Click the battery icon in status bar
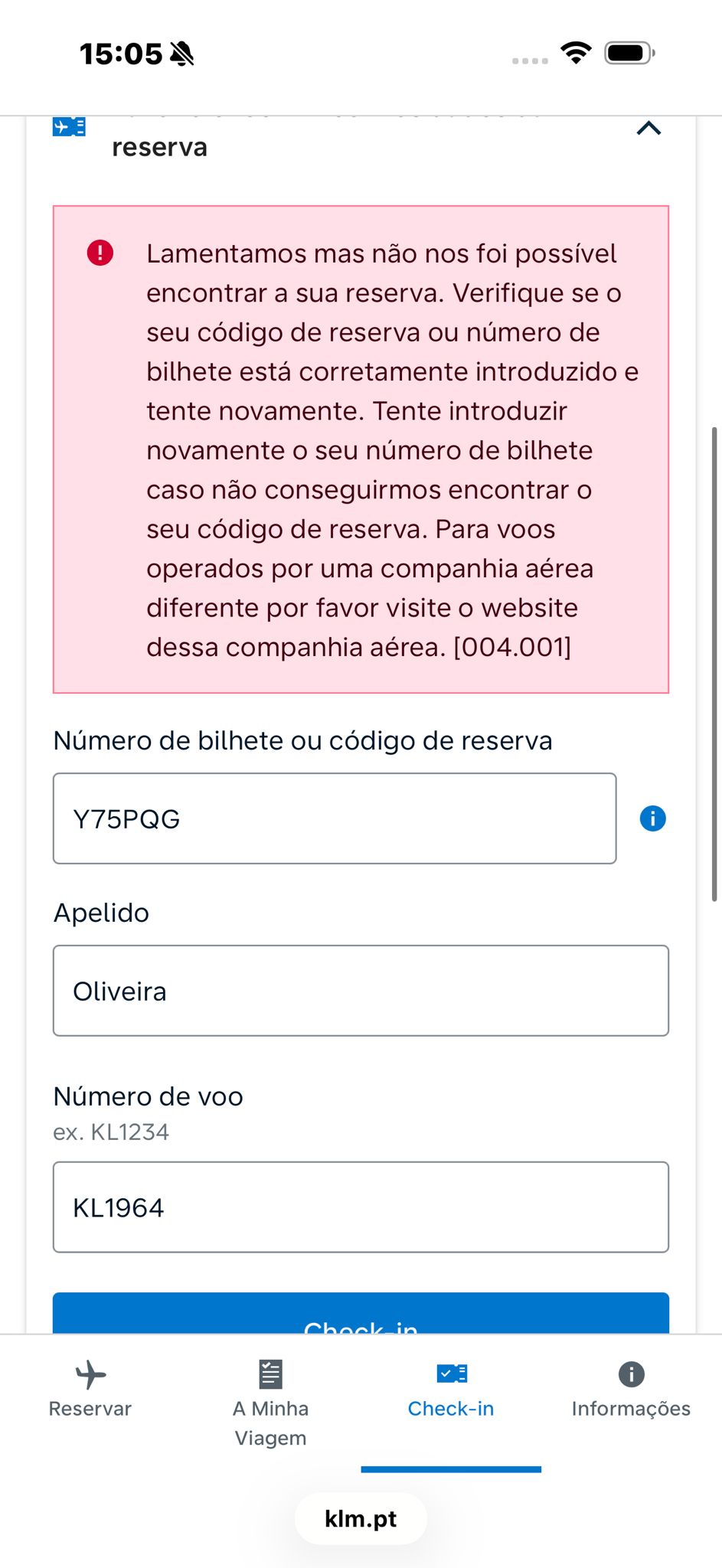Screen dimensions: 722x1568 point(629,53)
